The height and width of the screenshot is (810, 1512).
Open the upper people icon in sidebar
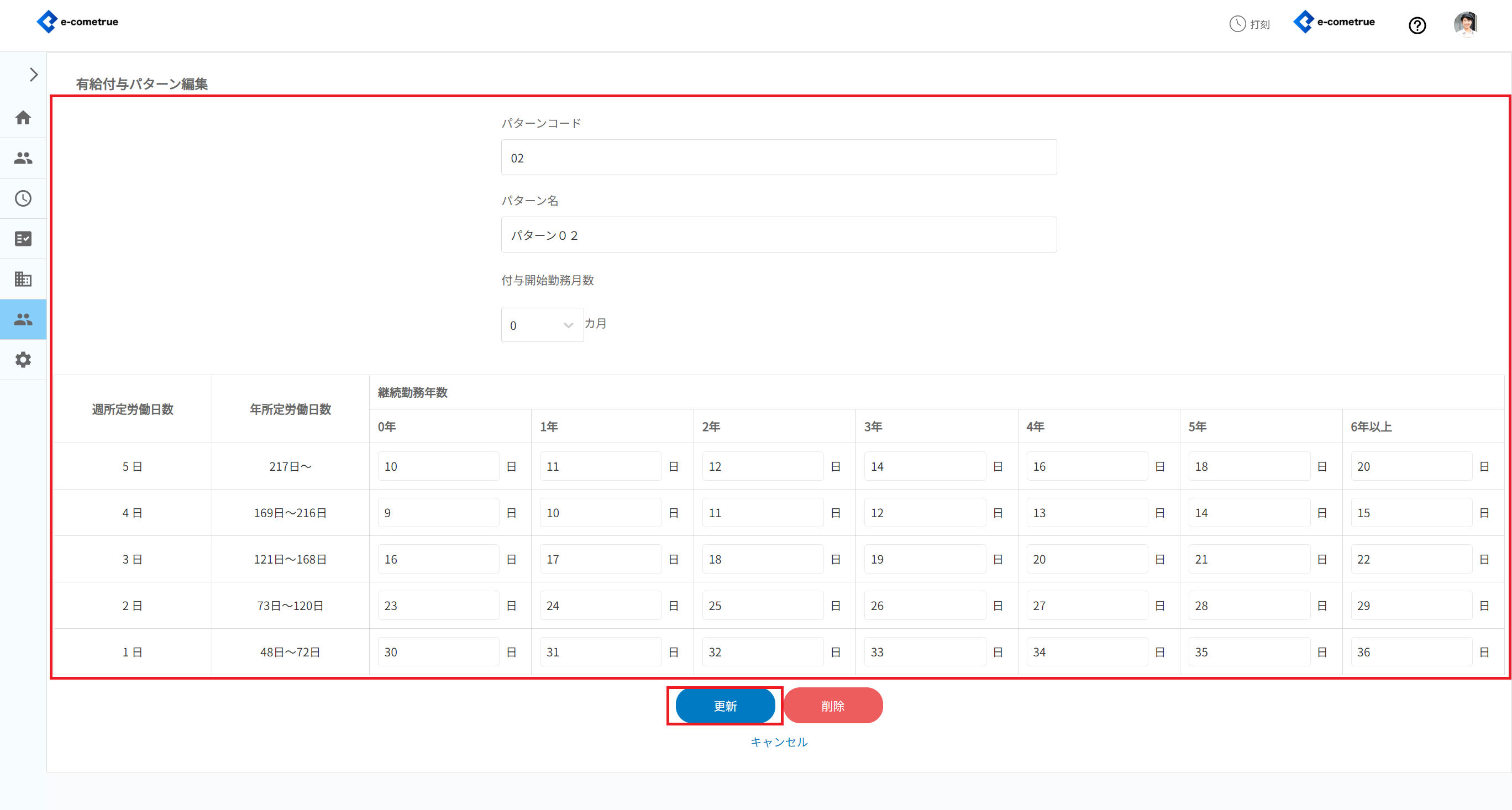coord(23,158)
